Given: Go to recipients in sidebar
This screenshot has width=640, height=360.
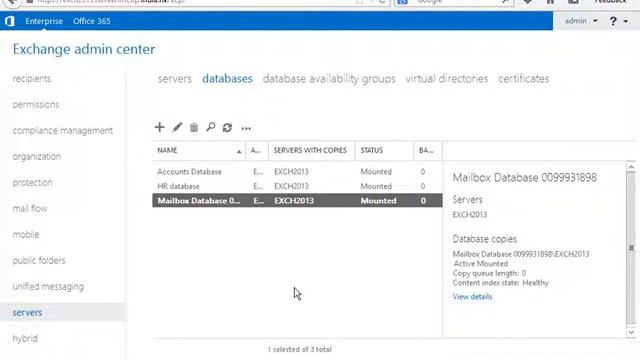Looking at the screenshot, I should (x=32, y=78).
